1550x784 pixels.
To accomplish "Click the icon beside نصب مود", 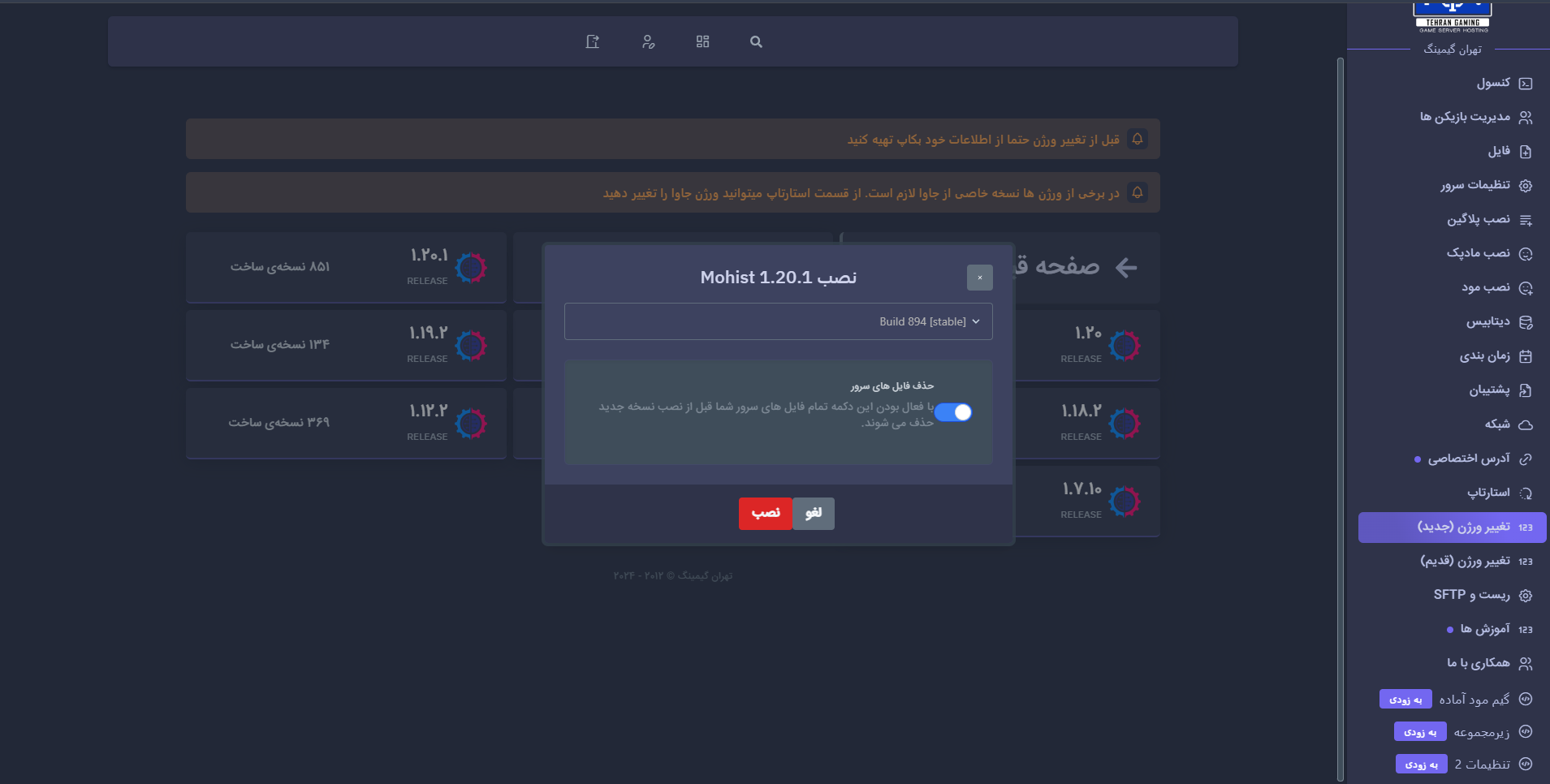I will coord(1526,288).
